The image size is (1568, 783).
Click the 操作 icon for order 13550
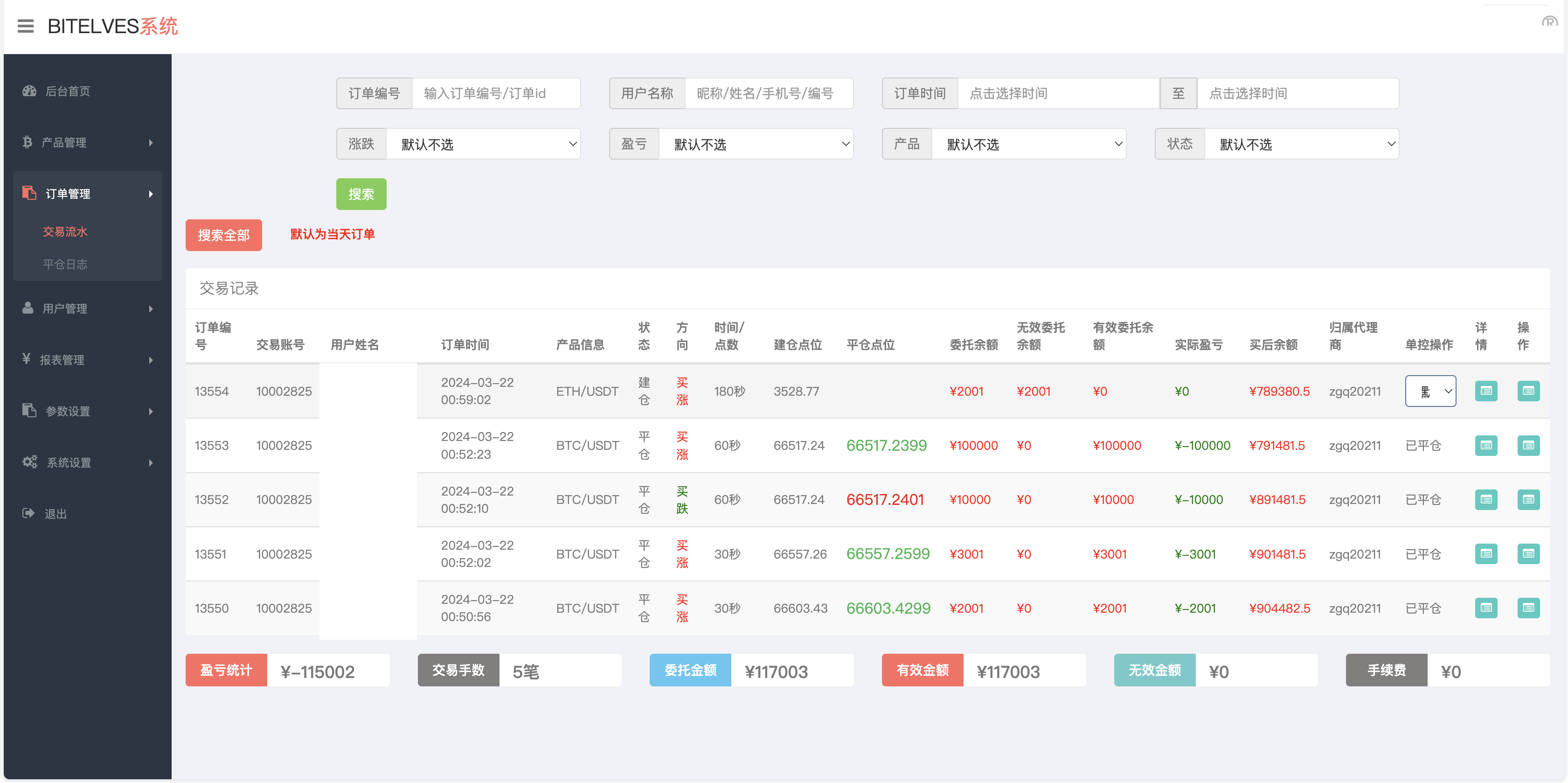coord(1528,608)
